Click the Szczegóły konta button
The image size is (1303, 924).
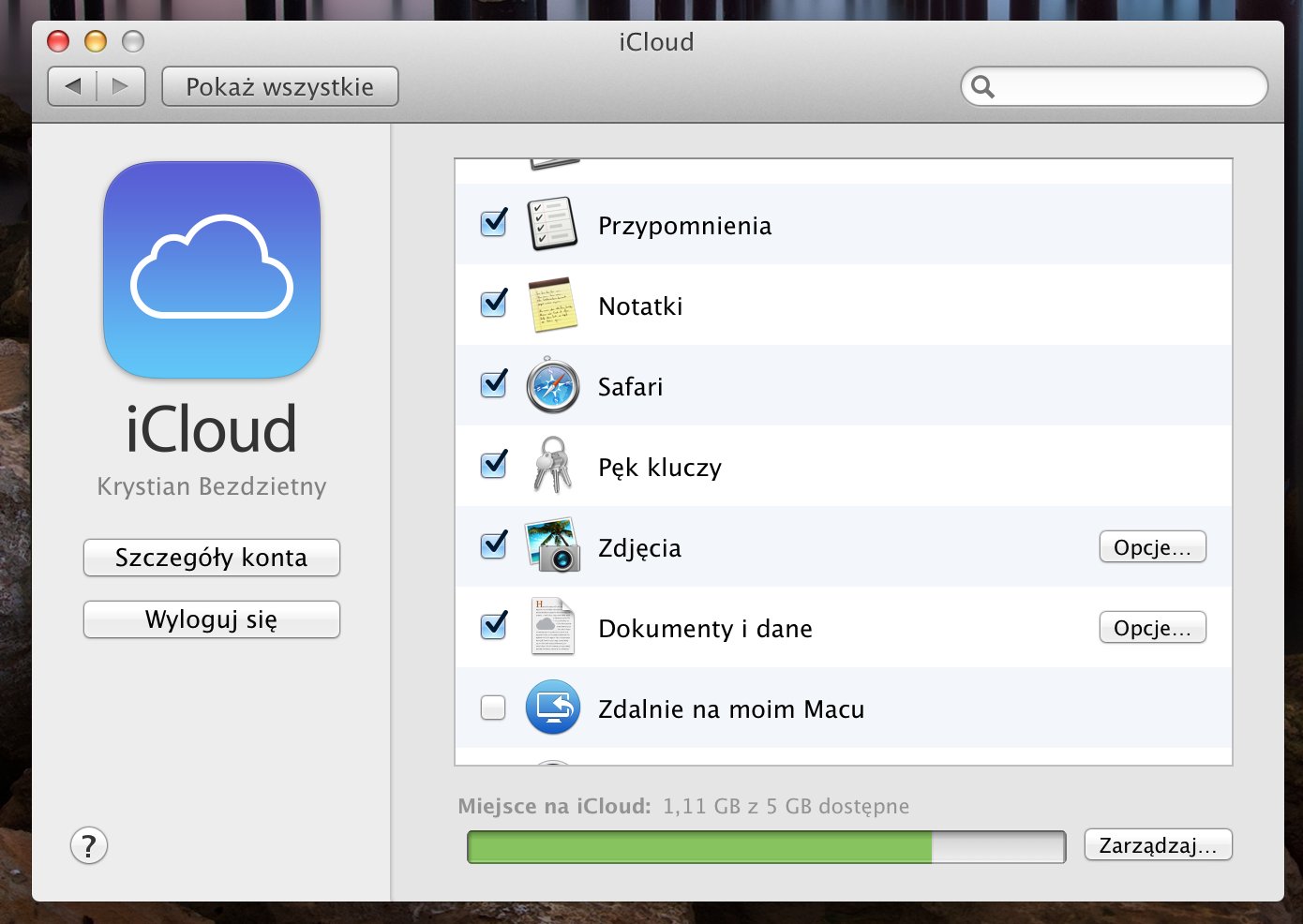click(x=212, y=558)
